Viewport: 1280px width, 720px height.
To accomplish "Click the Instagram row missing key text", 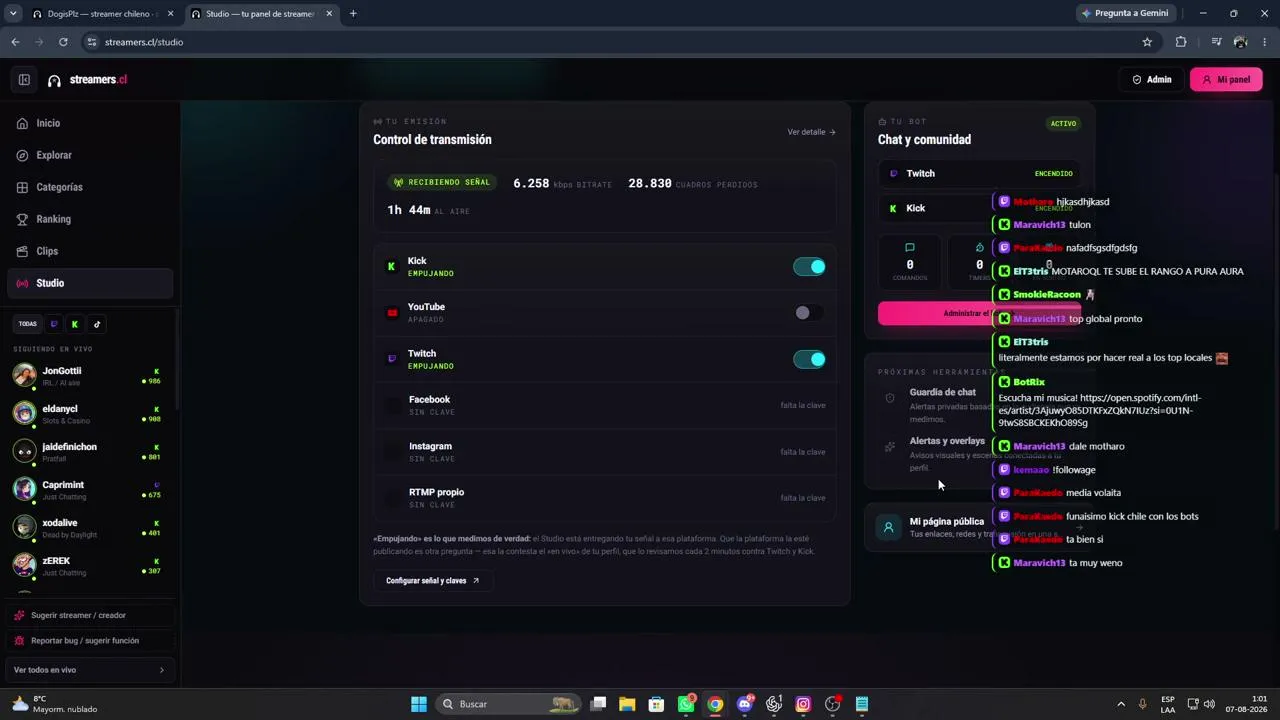I will (803, 452).
